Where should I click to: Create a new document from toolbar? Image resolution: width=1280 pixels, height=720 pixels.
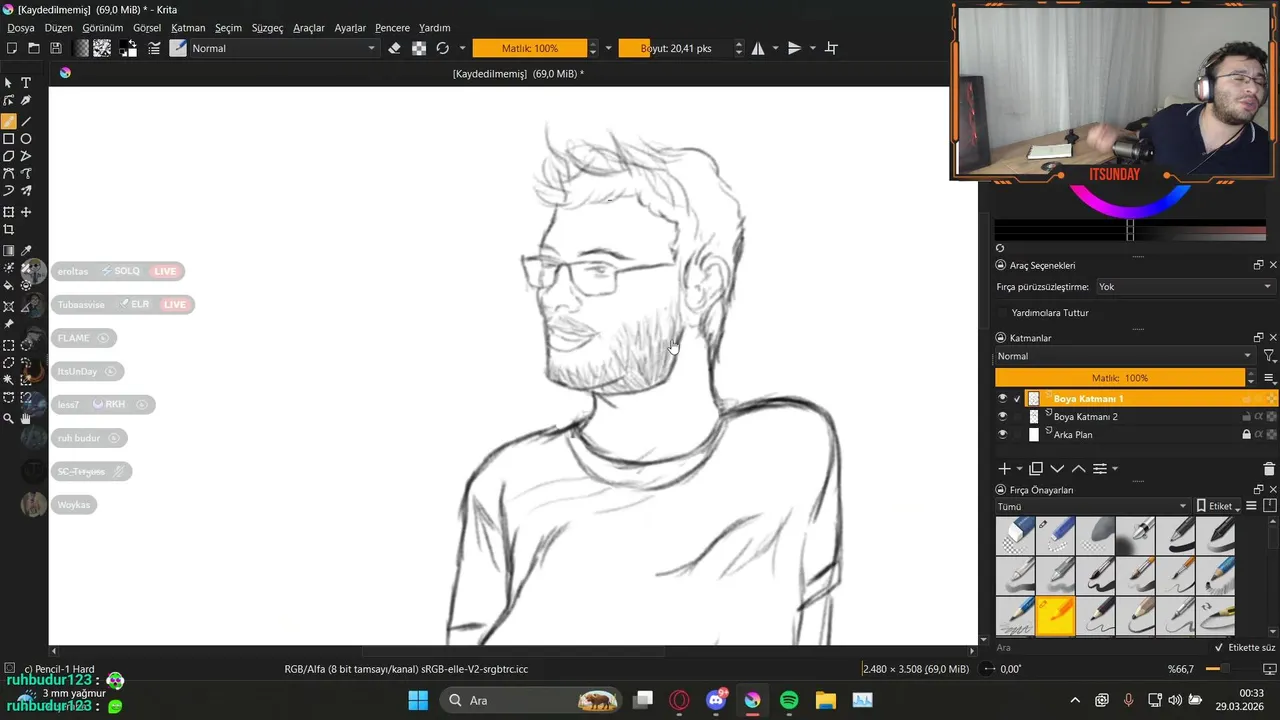coord(12,48)
